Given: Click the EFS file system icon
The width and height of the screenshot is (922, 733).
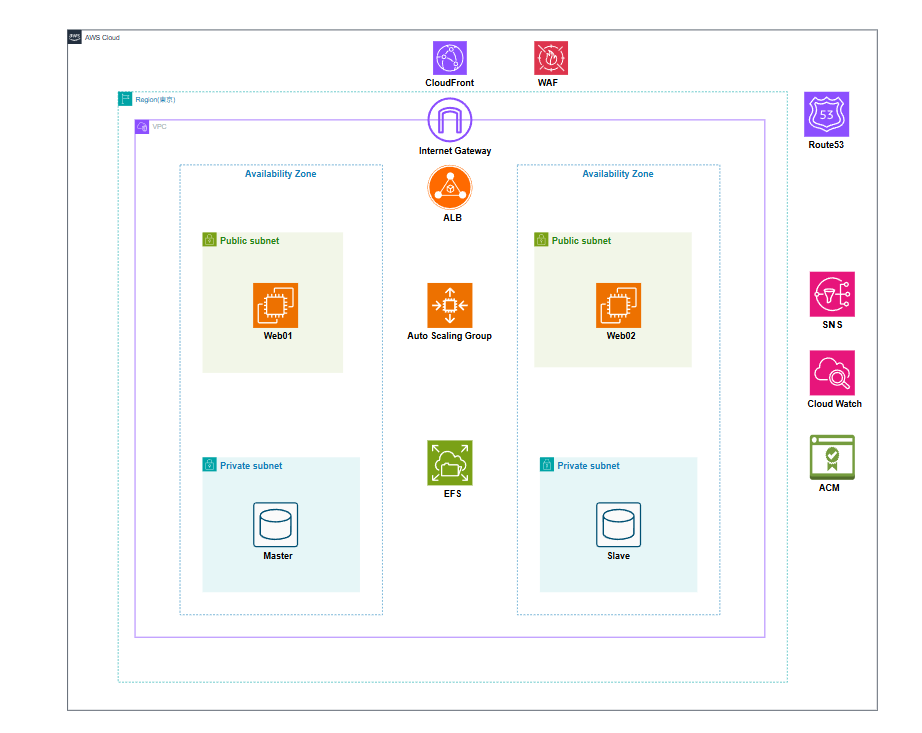Looking at the screenshot, I should coord(450,463).
